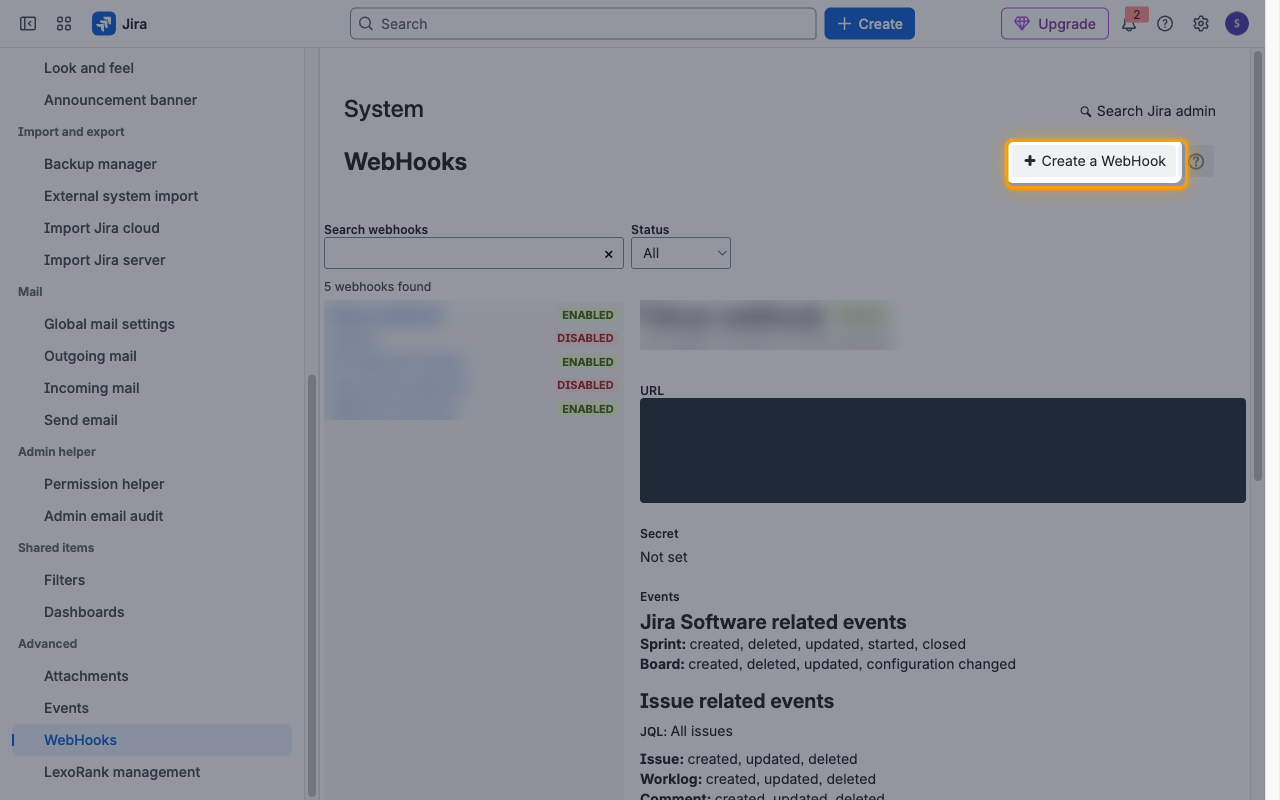Open Look and feel settings
The image size is (1280, 800).
click(89, 68)
